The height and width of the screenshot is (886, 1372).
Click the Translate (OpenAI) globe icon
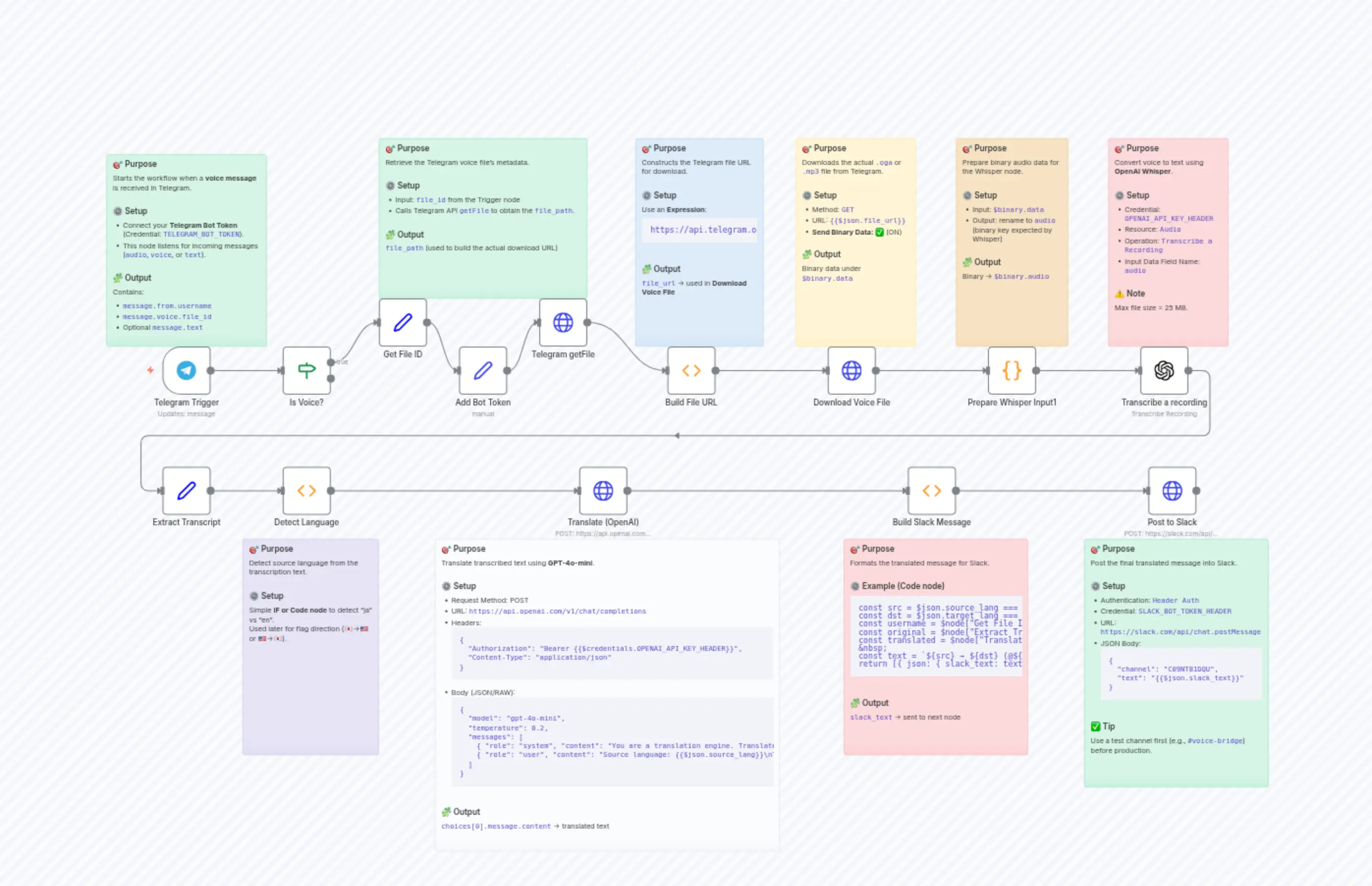pyautogui.click(x=603, y=490)
